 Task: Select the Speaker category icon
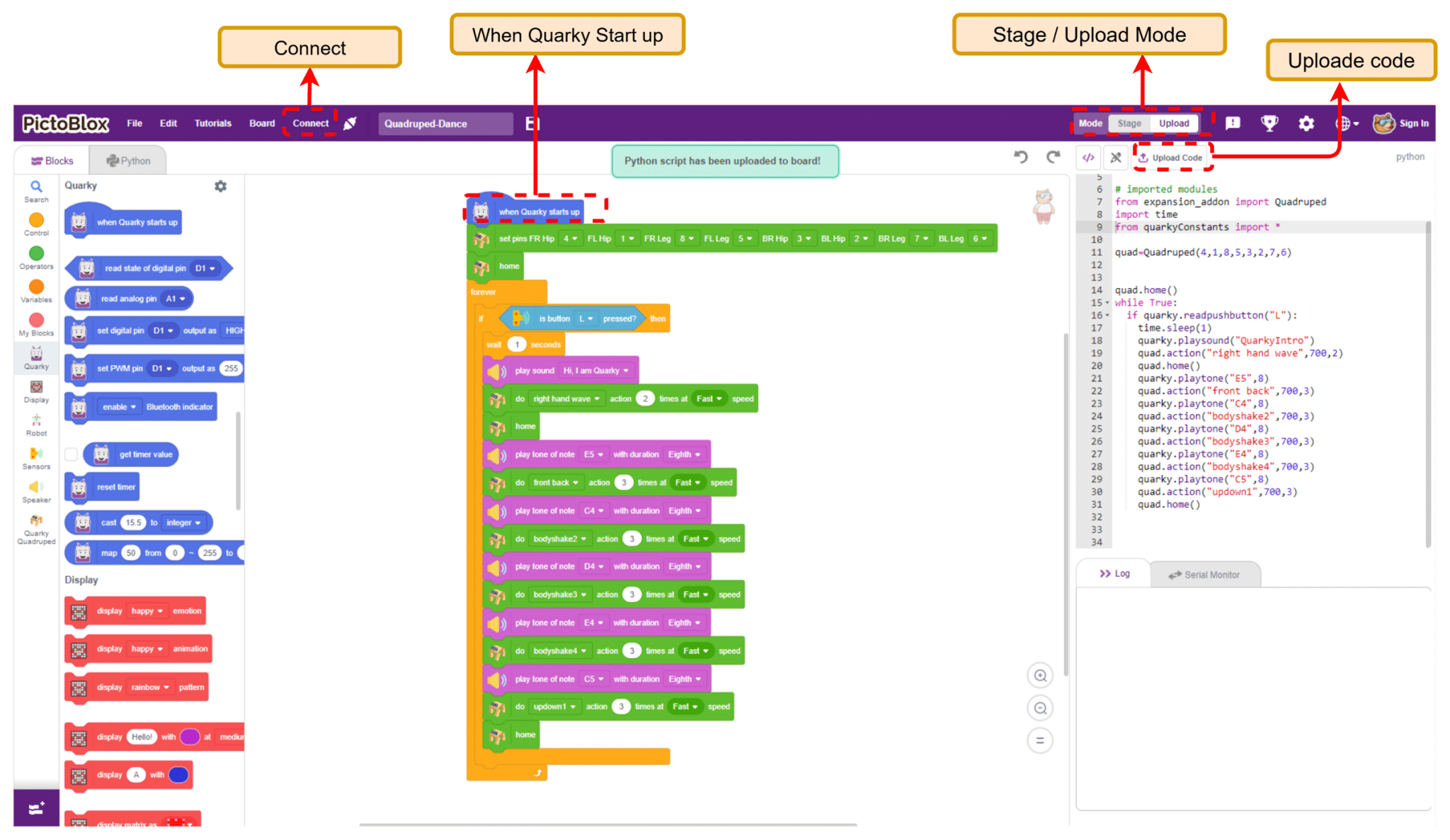[x=36, y=491]
